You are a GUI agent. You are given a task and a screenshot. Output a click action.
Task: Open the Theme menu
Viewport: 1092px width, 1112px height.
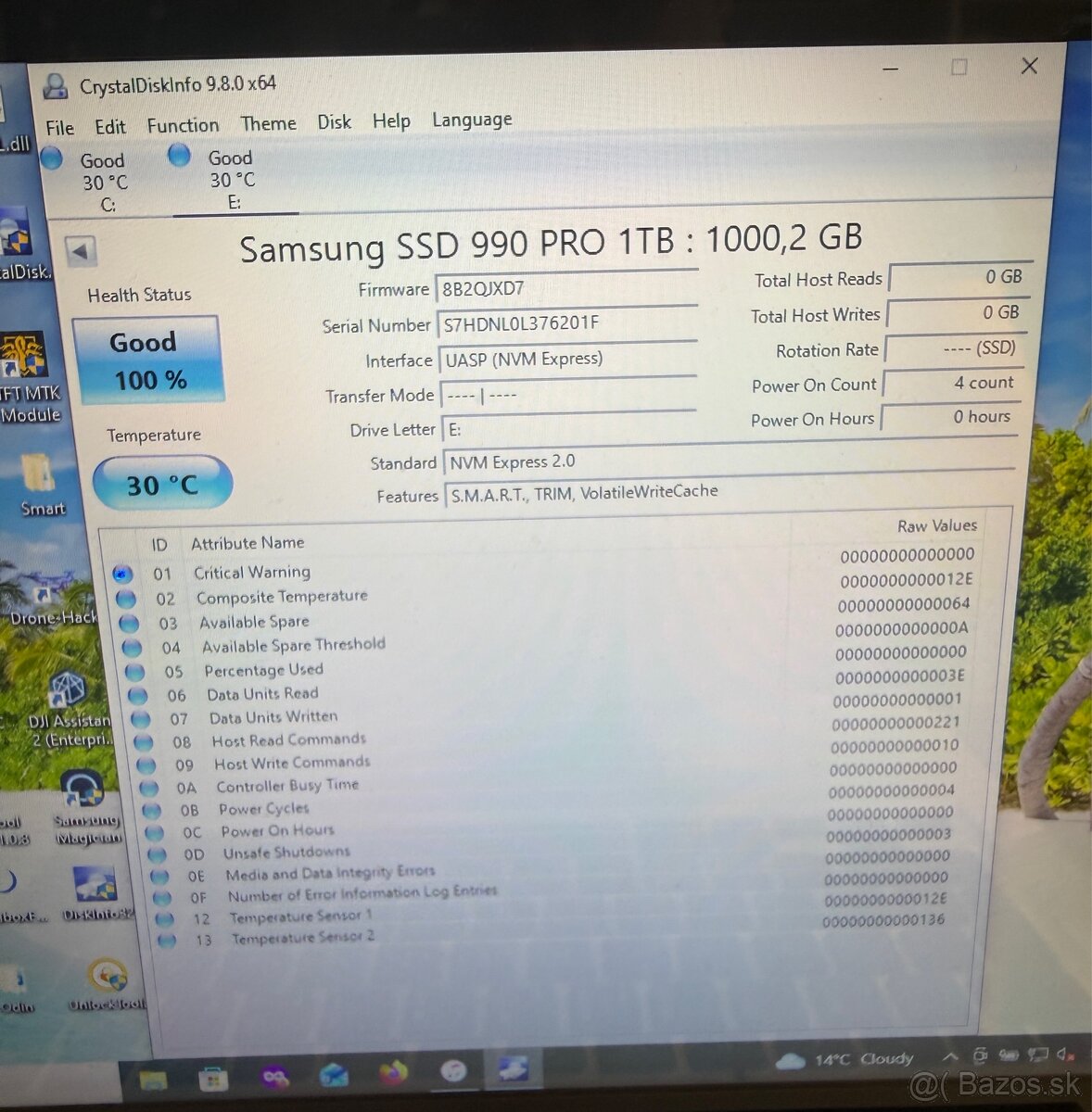point(268,123)
